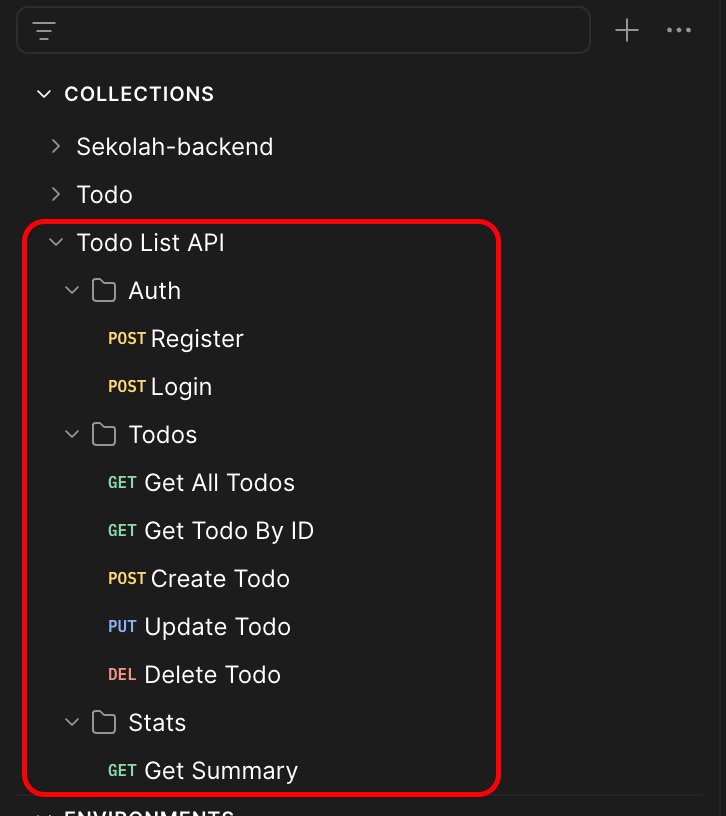The image size is (726, 816).
Task: Click the plus icon to add new
Action: pos(627,30)
